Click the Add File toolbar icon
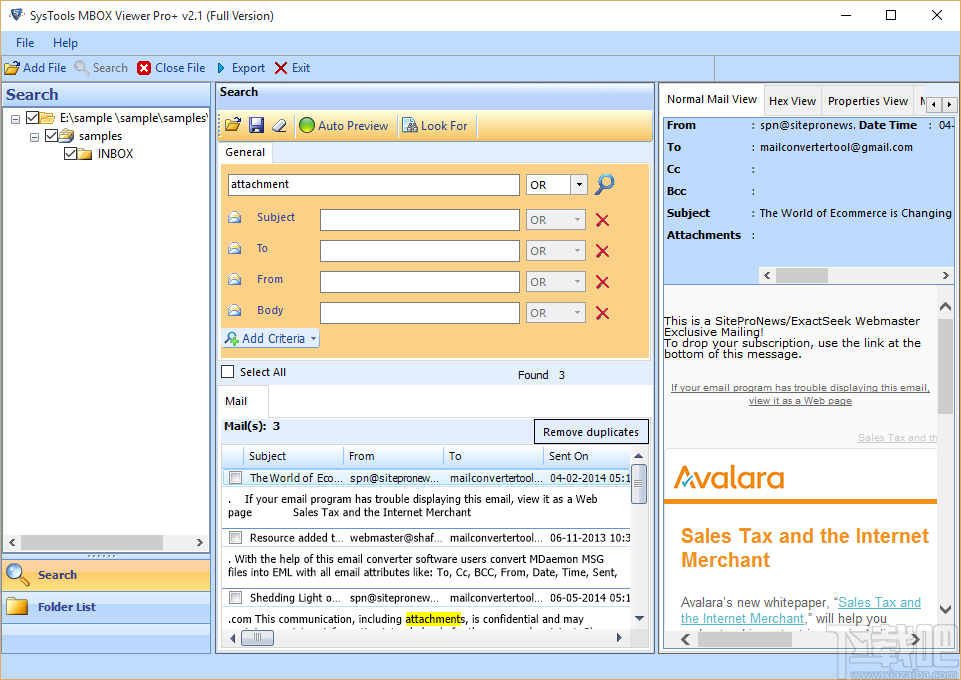This screenshot has width=961, height=680. [12, 68]
